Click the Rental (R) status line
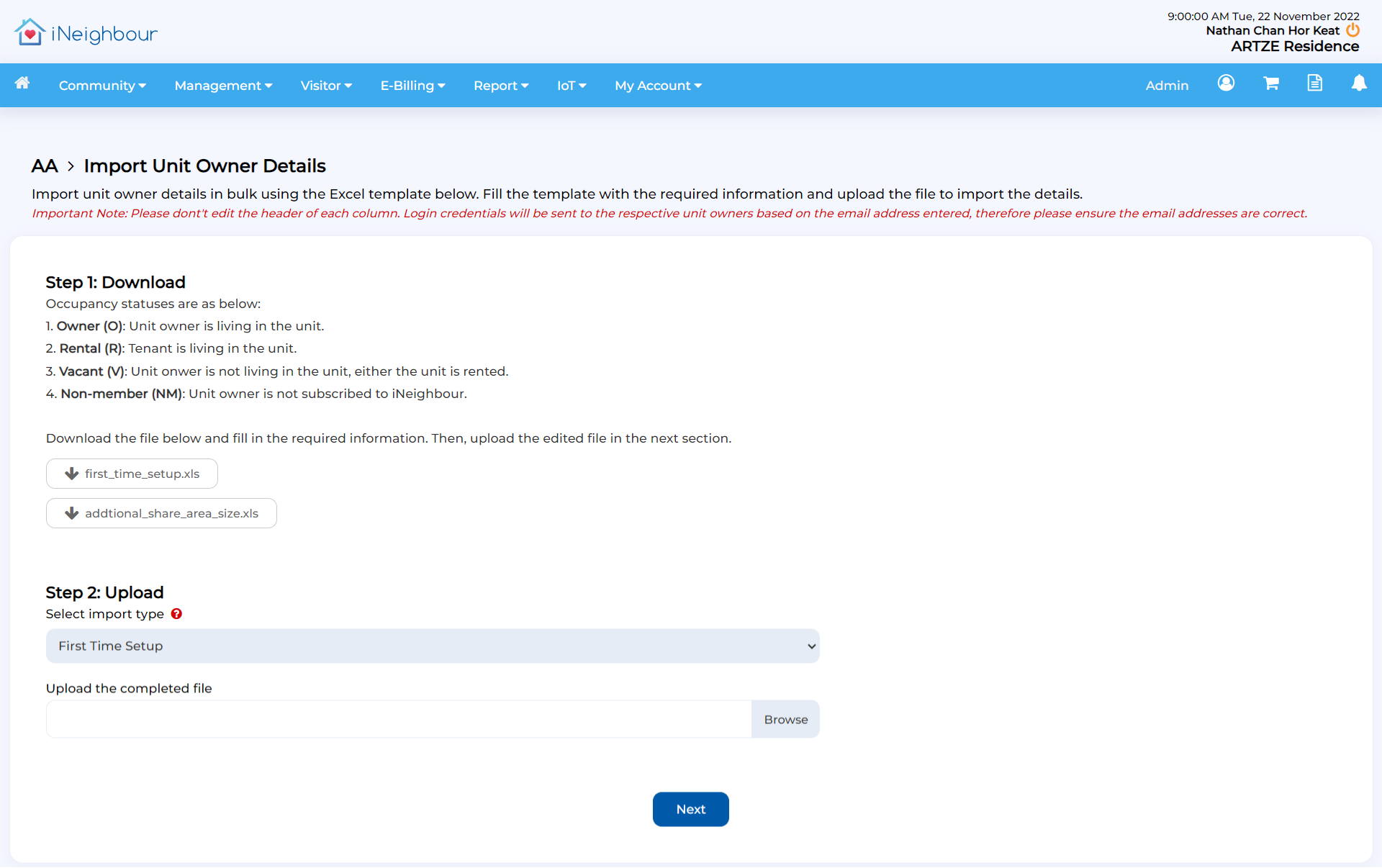Screen dimensions: 1382x868 [171, 348]
